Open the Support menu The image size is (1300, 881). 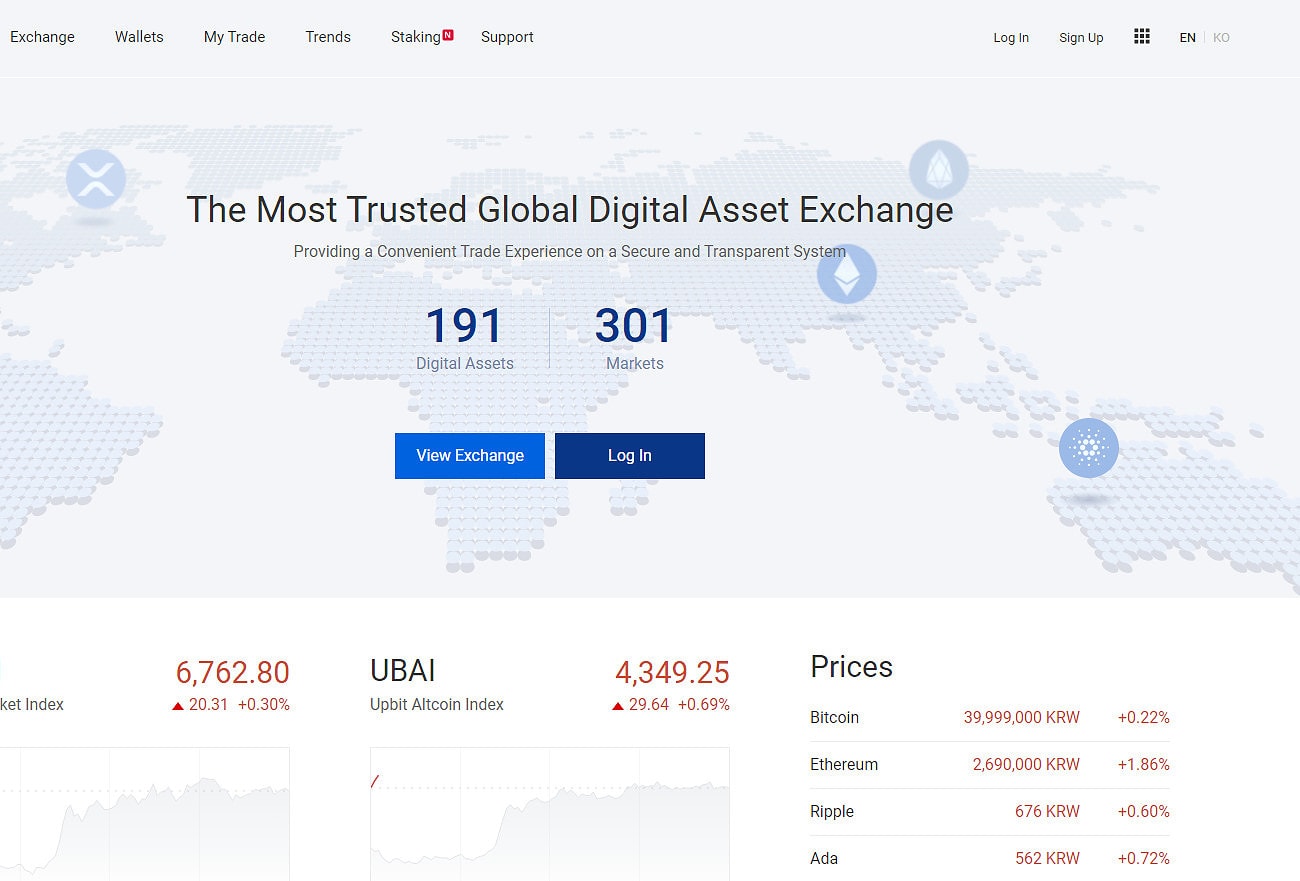pos(507,37)
